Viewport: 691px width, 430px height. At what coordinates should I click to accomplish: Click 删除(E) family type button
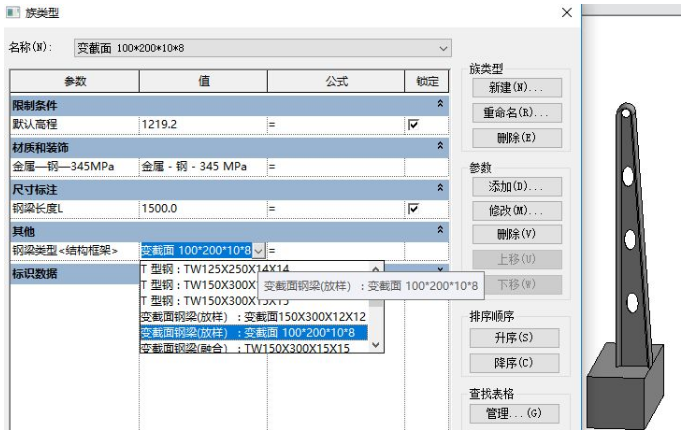coord(516,138)
